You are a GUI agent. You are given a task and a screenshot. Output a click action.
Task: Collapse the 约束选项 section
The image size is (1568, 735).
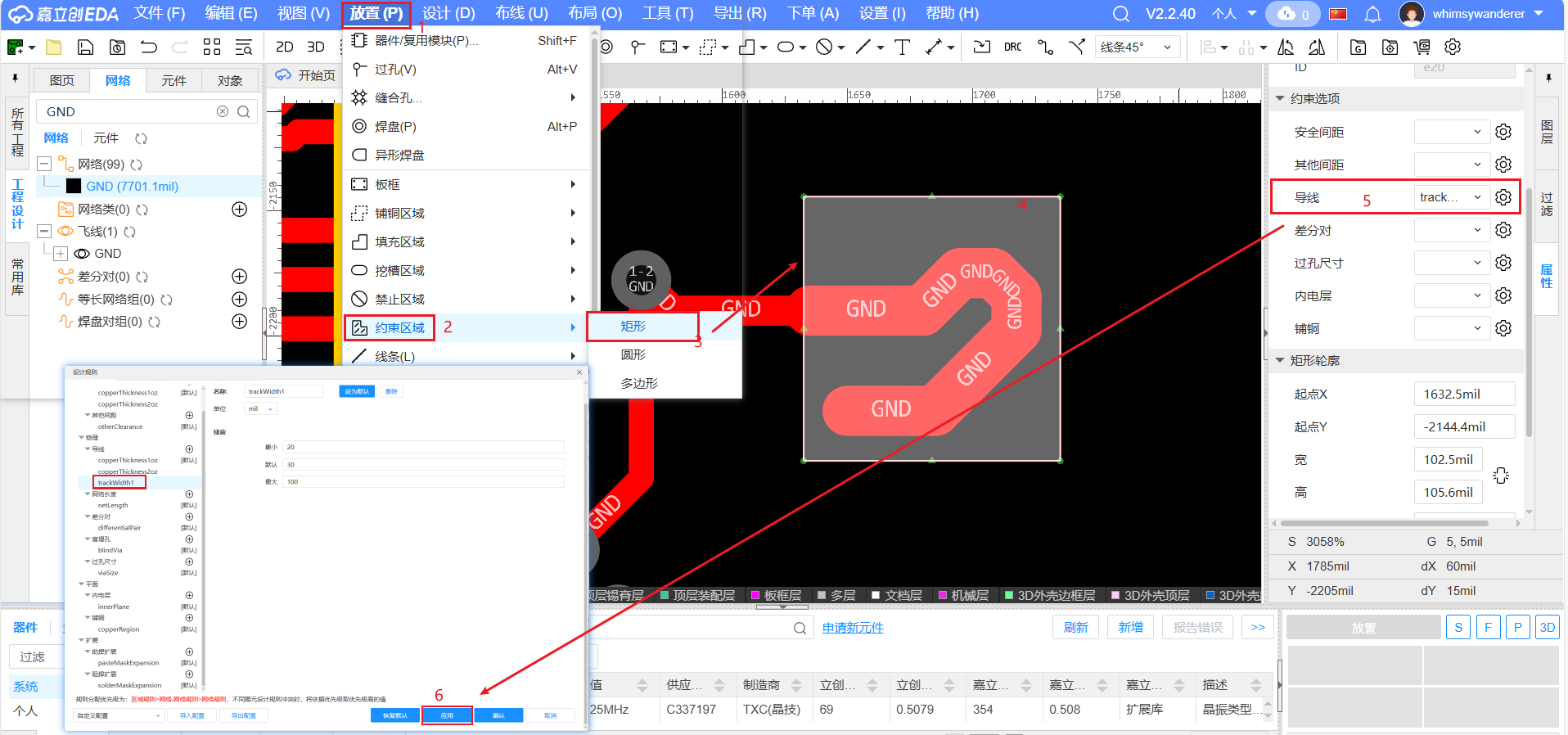click(1280, 98)
